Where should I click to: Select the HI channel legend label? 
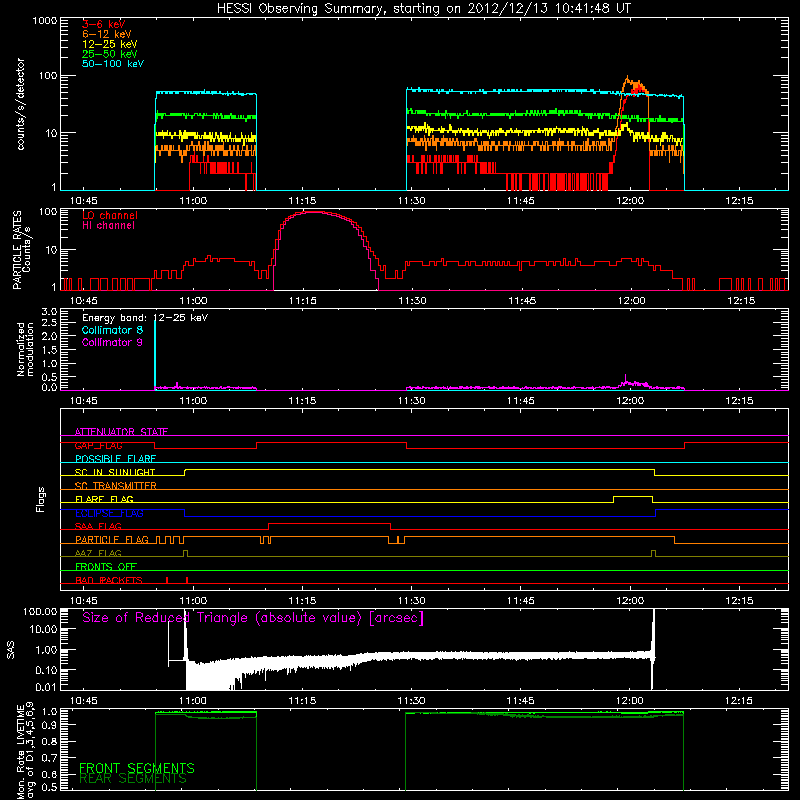[x=108, y=226]
